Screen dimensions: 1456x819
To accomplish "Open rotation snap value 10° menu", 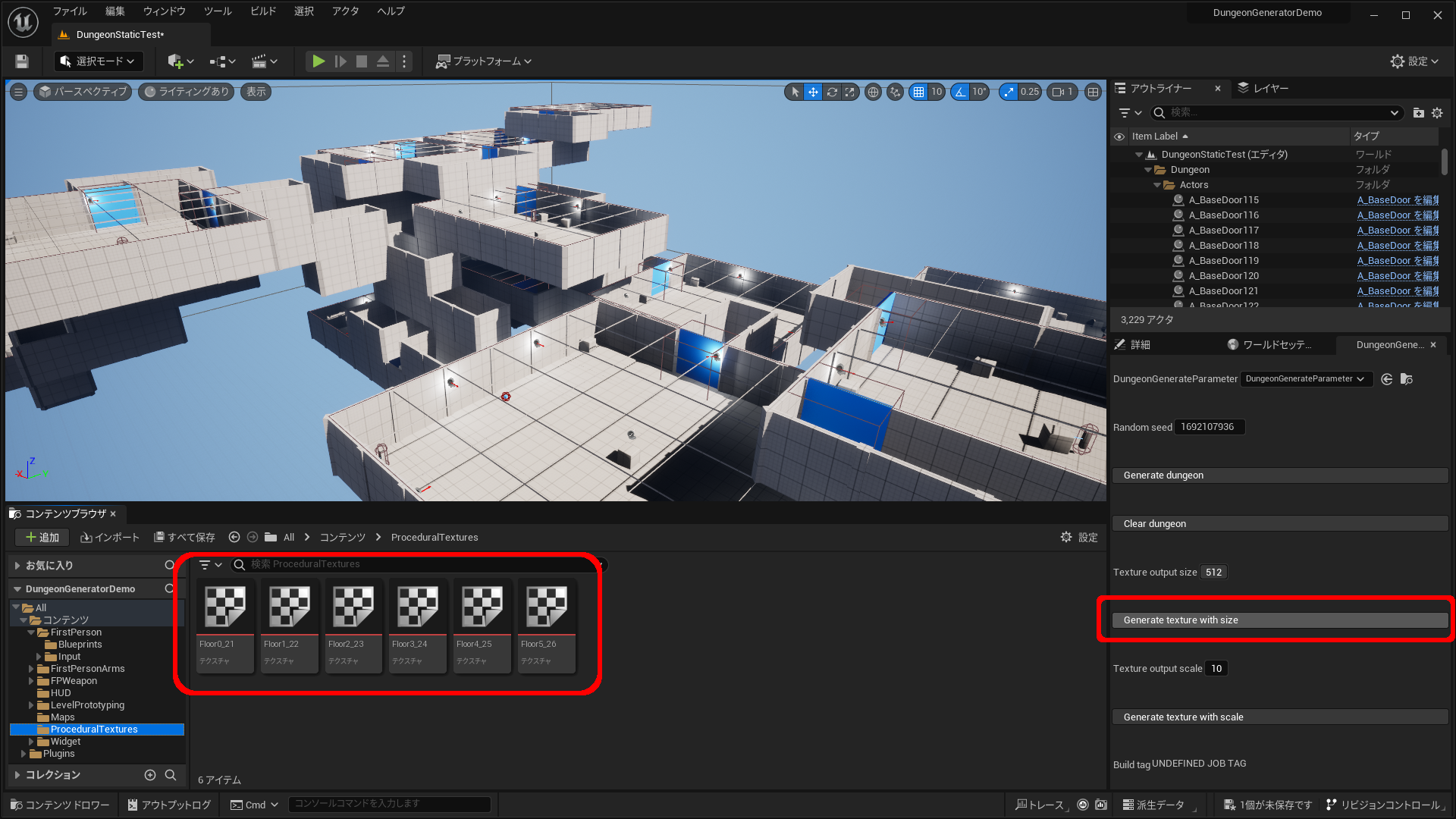I will tap(979, 92).
